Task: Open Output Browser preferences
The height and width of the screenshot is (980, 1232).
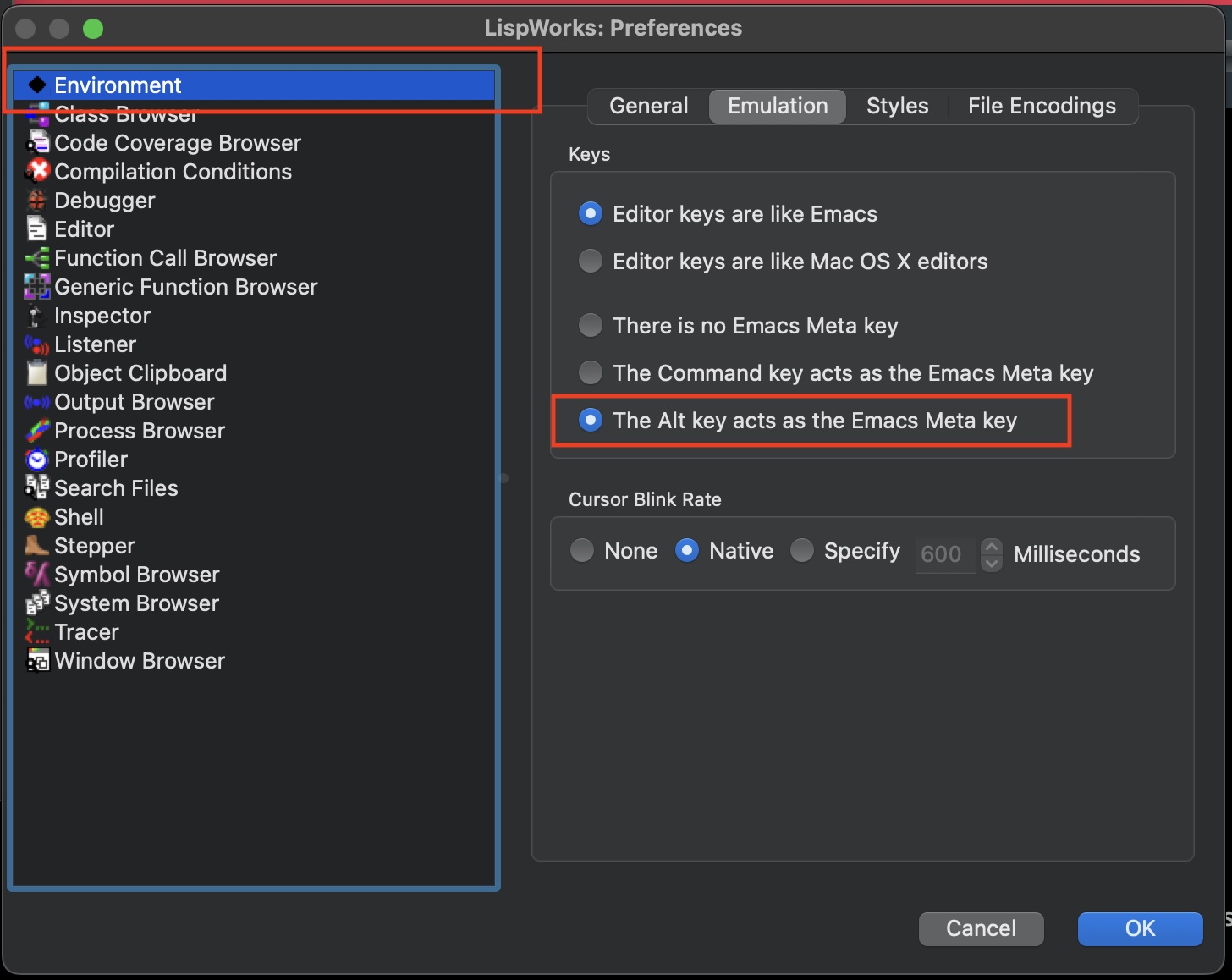Action: pos(254,401)
